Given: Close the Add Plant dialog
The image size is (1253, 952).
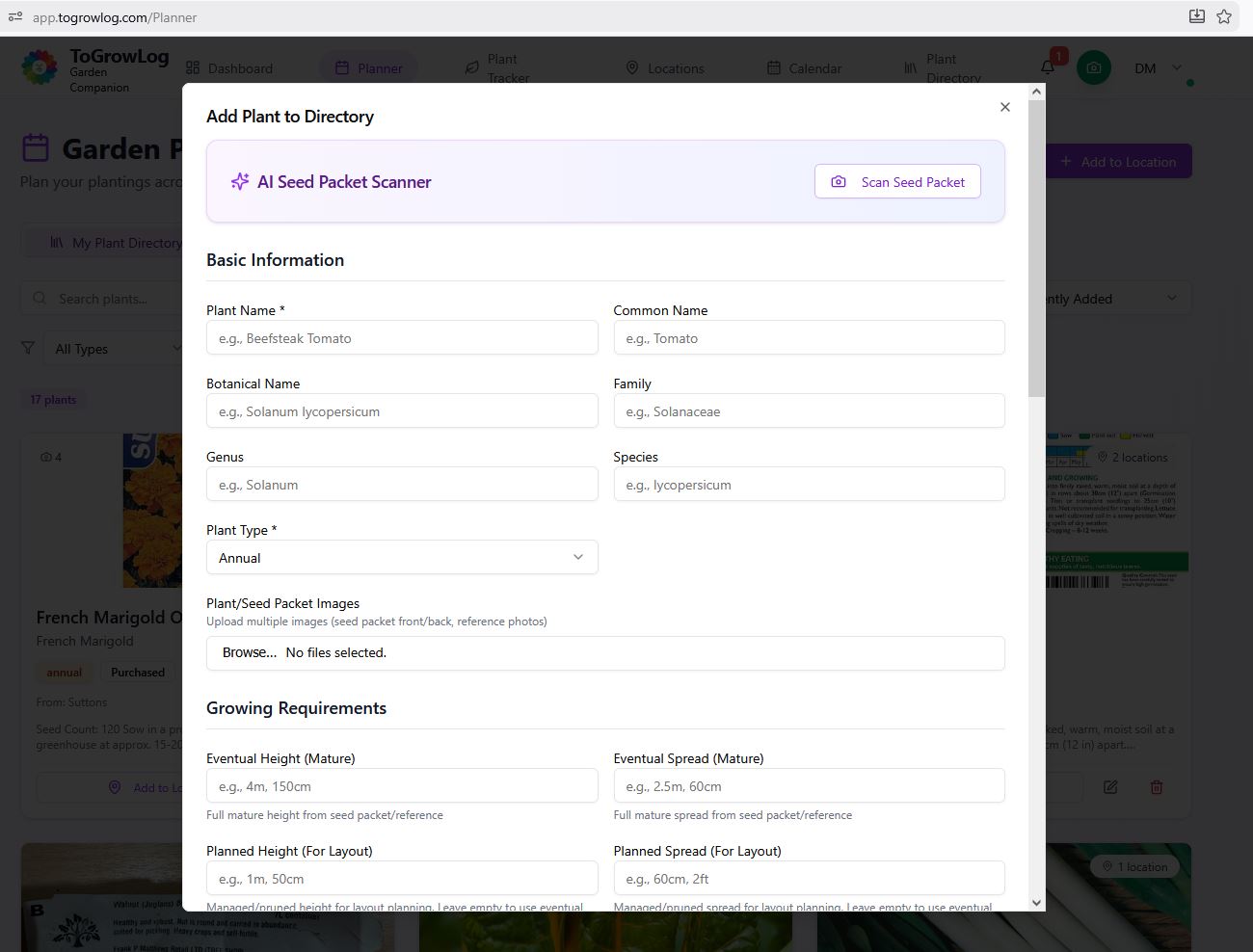Looking at the screenshot, I should [1005, 107].
